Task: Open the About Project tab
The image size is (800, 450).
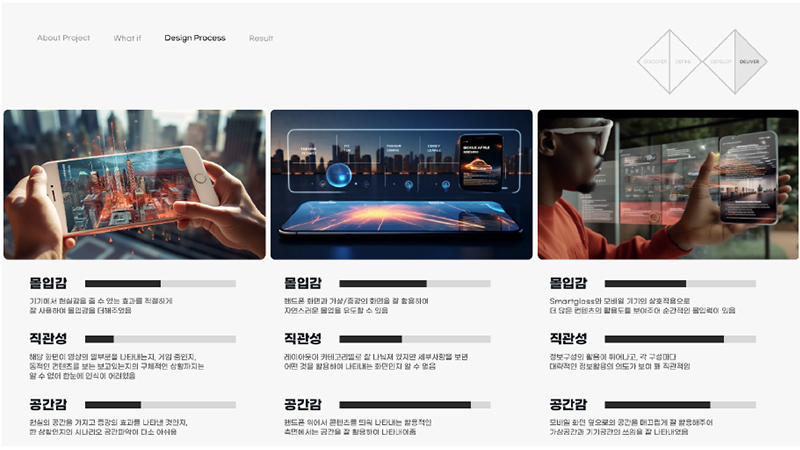Action: pos(63,38)
